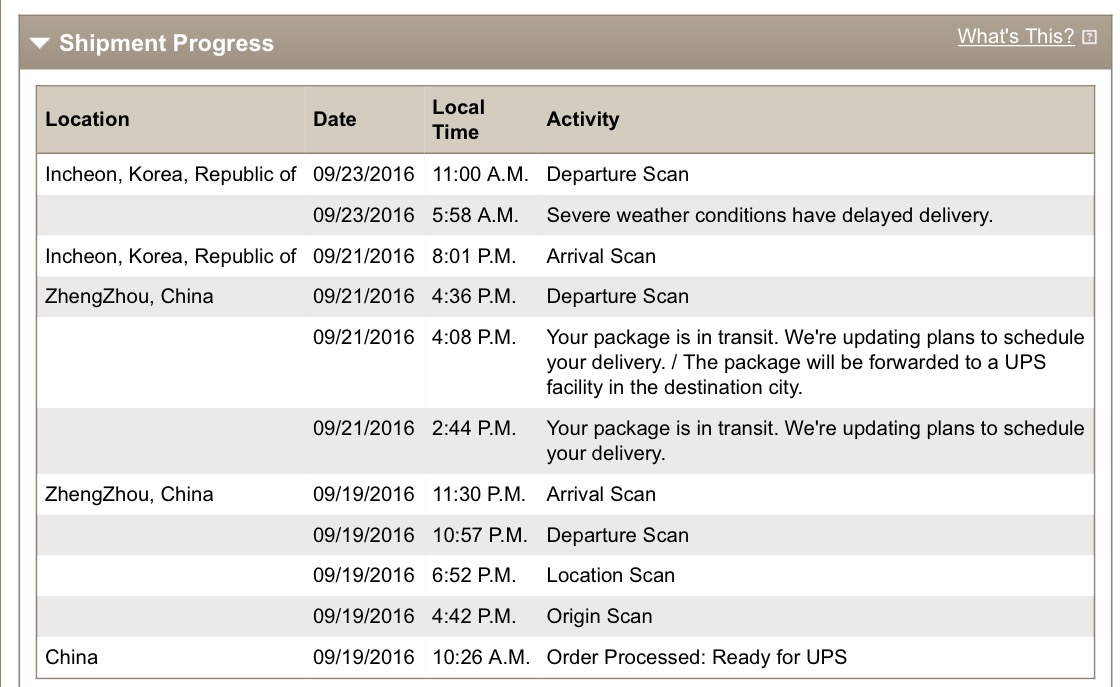Click the Activity column header
1120x687 pixels.
[583, 119]
